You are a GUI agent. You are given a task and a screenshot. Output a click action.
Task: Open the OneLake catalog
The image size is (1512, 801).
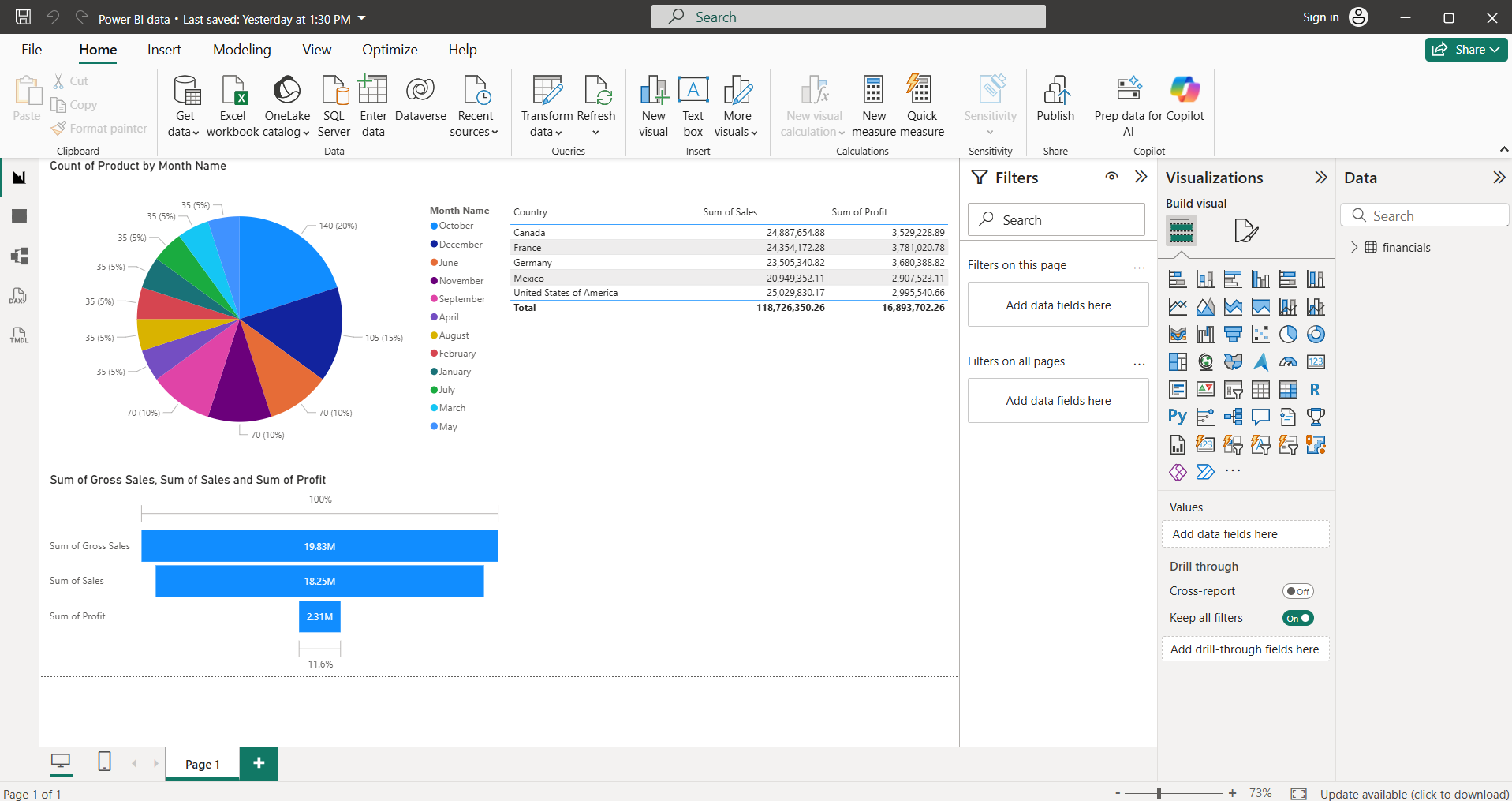point(287,107)
